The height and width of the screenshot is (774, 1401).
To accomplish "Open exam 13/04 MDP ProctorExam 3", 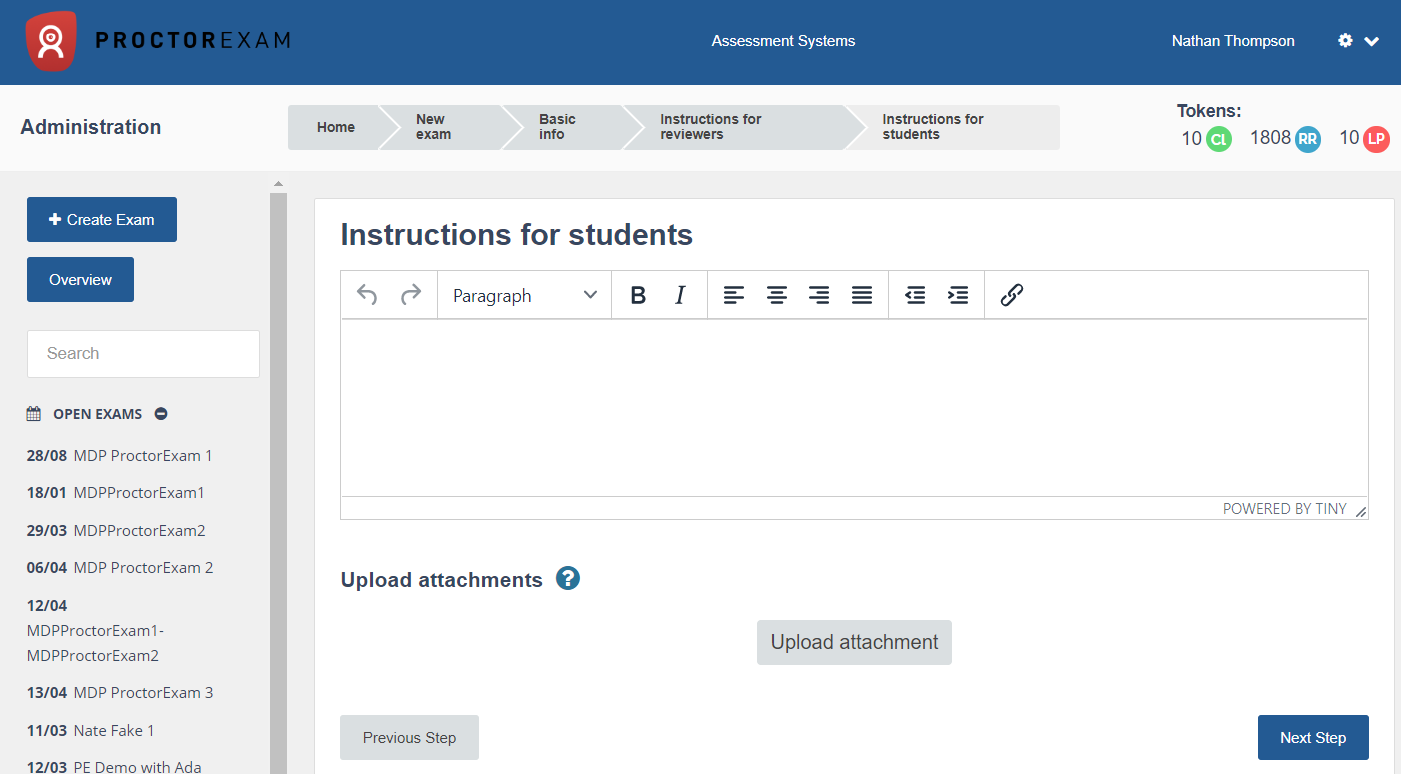I will click(x=120, y=692).
